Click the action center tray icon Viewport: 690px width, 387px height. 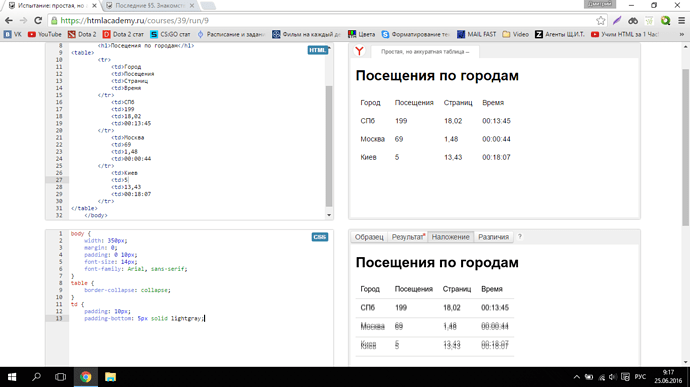(625, 377)
